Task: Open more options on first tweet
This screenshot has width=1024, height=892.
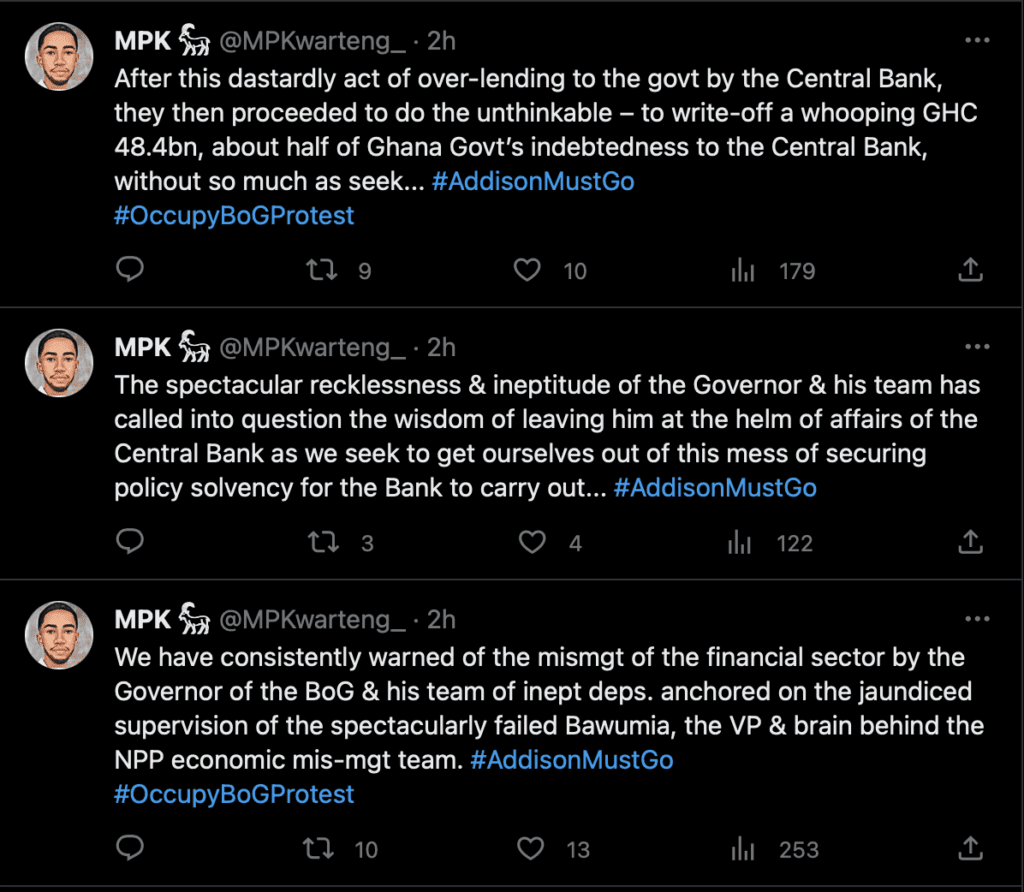Action: (976, 41)
